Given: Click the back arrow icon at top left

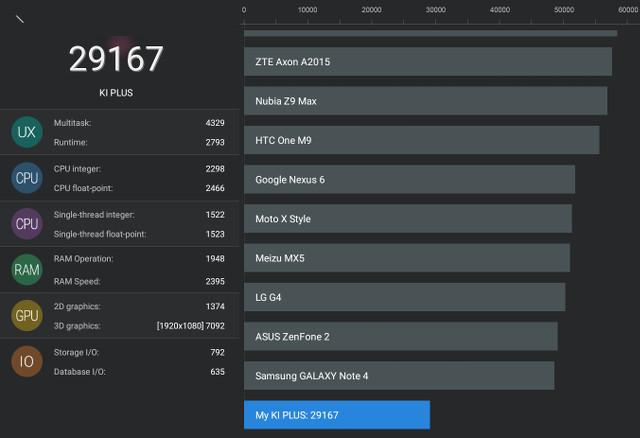Looking at the screenshot, I should point(20,19).
